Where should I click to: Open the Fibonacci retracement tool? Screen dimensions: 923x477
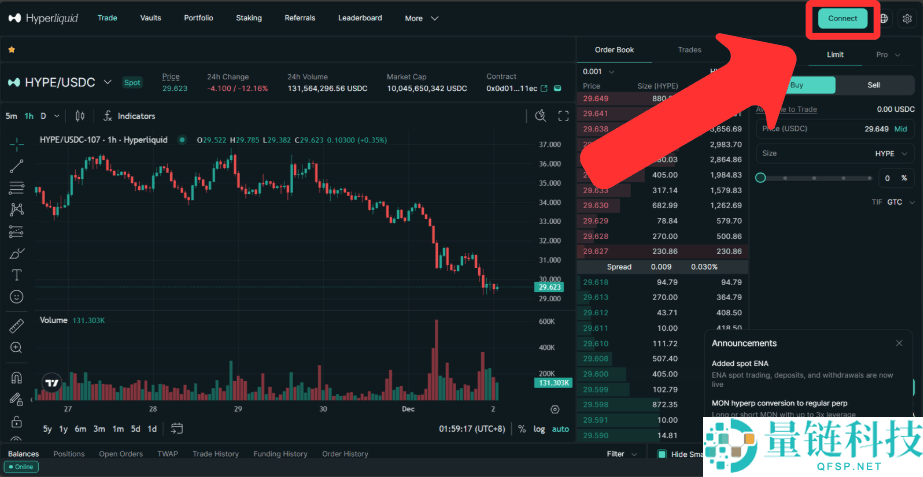click(16, 188)
